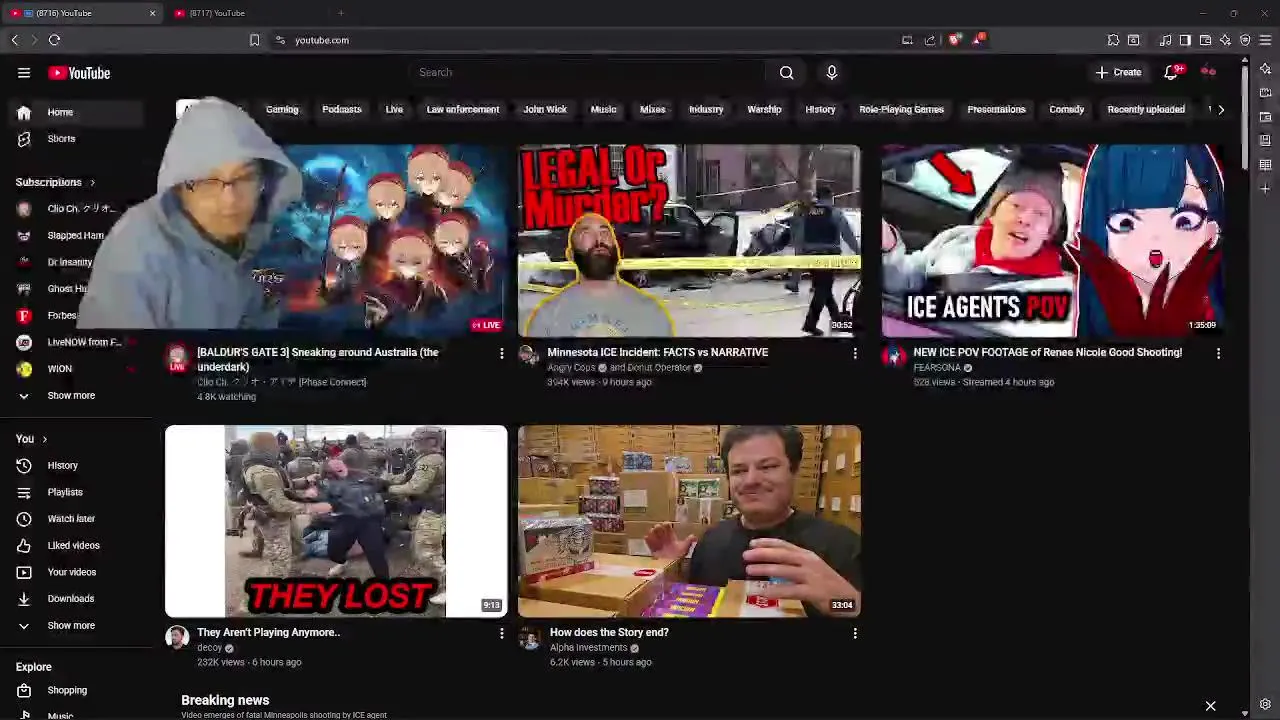This screenshot has height=720, width=1280.
Task: Open the notifications bell
Action: point(1172,72)
